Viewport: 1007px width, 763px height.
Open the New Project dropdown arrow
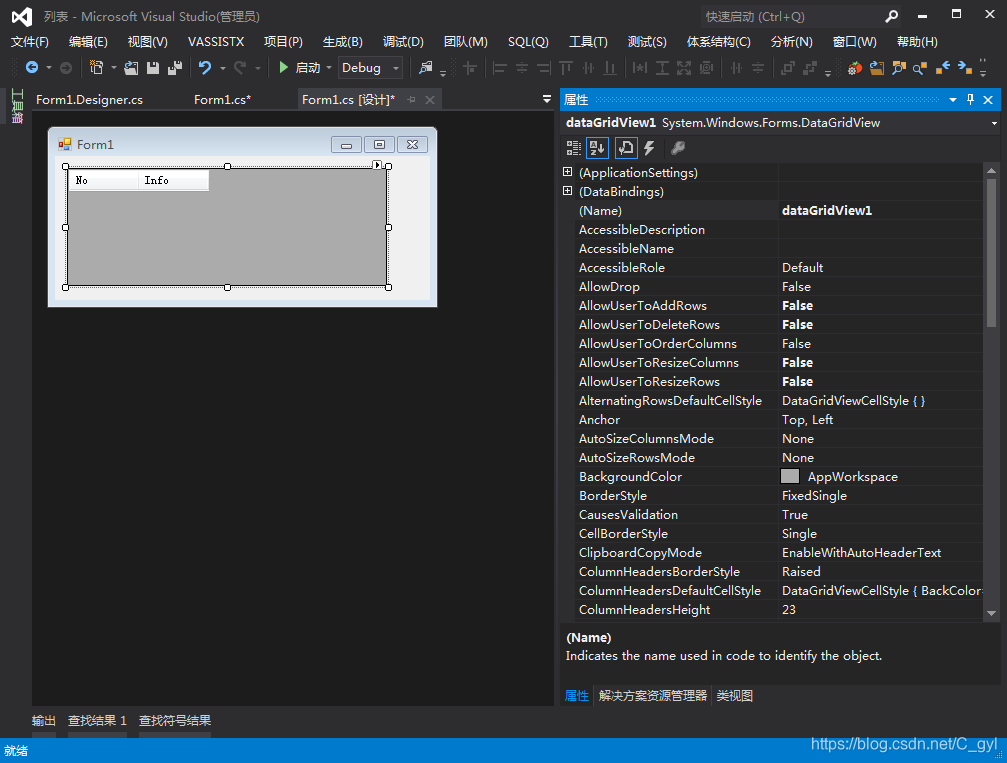114,67
